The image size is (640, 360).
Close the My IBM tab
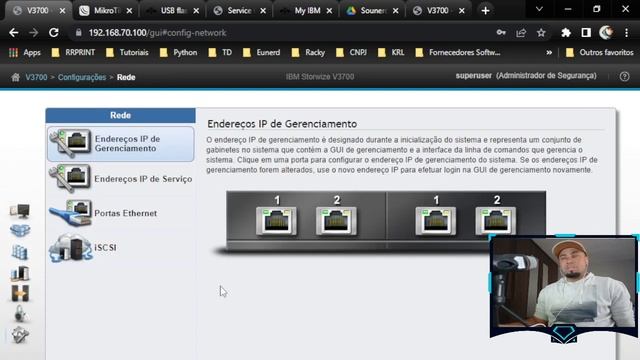[x=329, y=11]
